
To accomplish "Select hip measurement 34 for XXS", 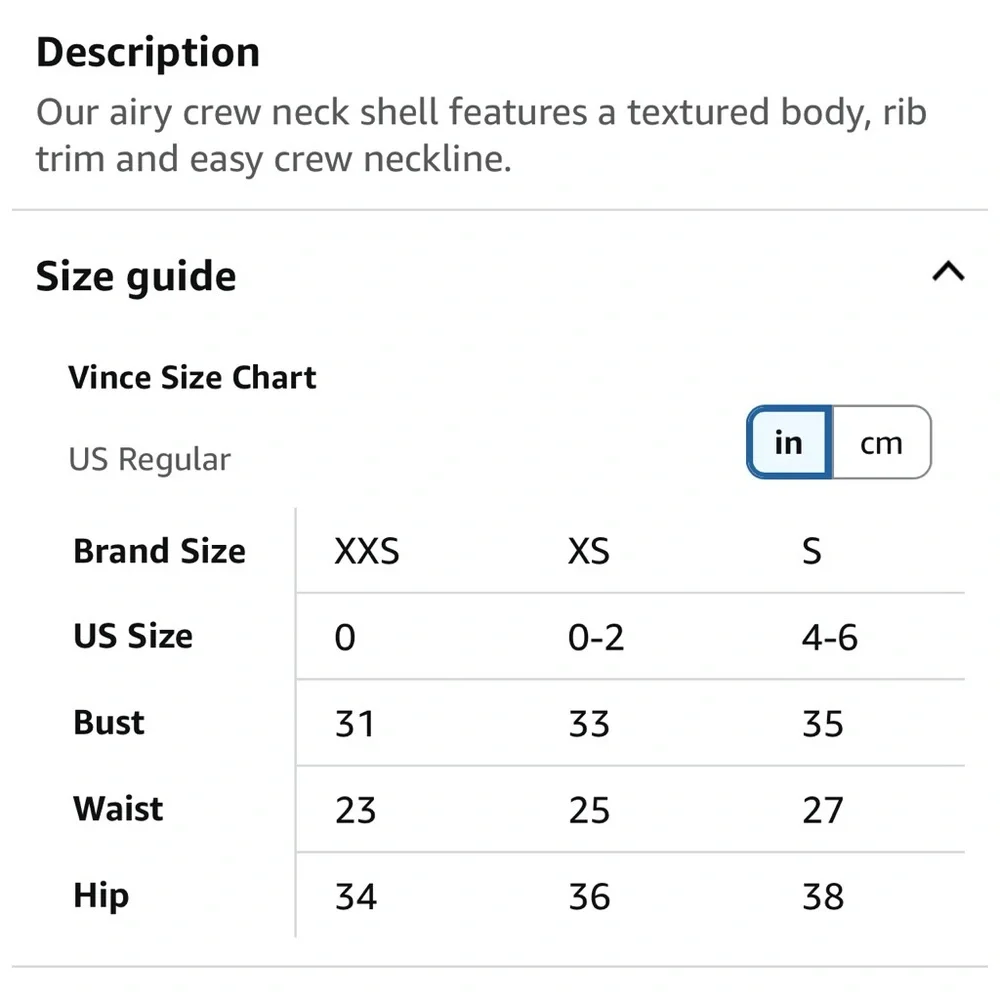I will point(356,896).
